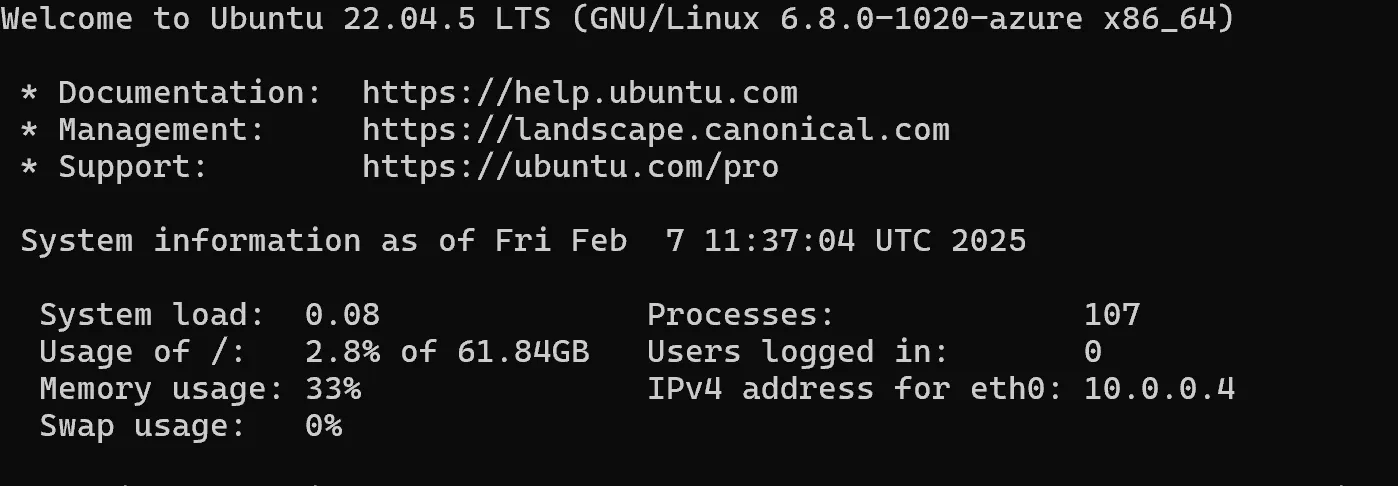Click the Processes count 107

(x=1112, y=315)
